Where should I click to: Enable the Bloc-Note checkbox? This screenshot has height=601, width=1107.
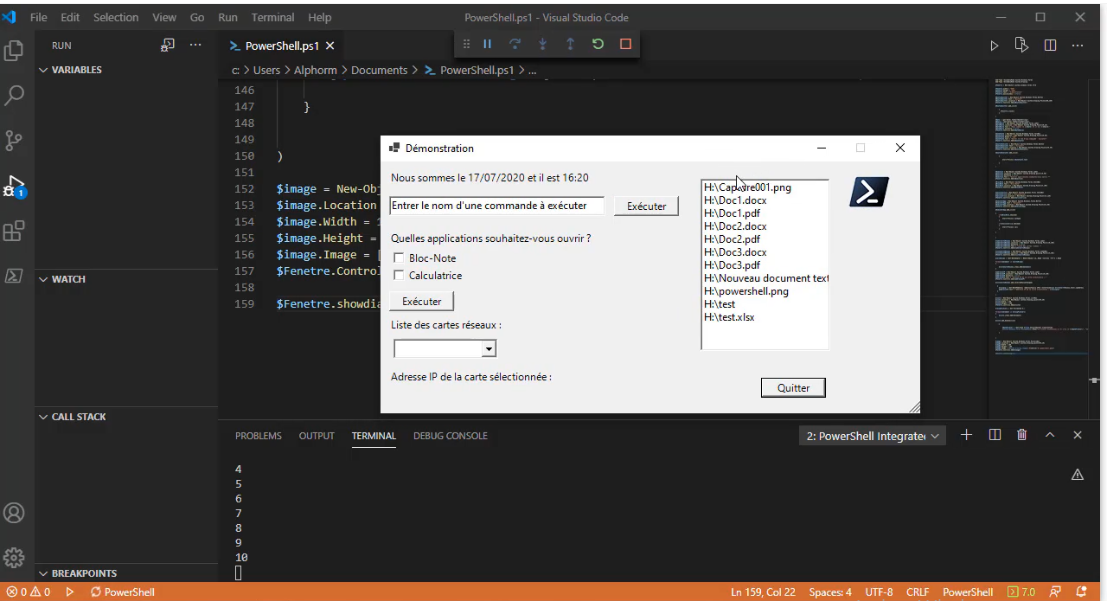[x=399, y=257]
